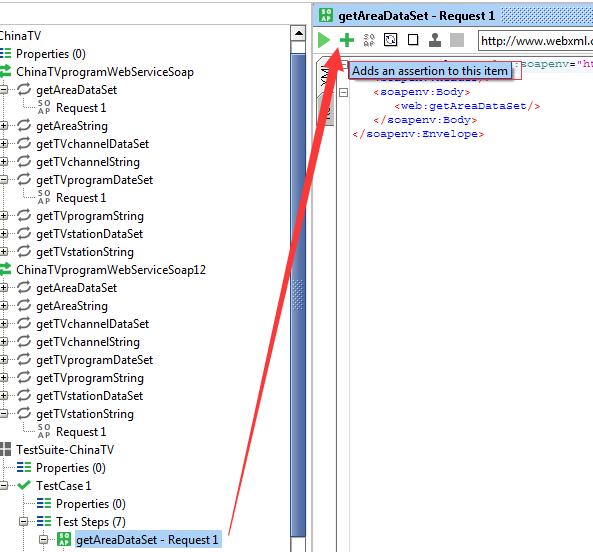Click the empty square icon in the request toolbar
Viewport: 593px width, 552px height.
(x=413, y=40)
